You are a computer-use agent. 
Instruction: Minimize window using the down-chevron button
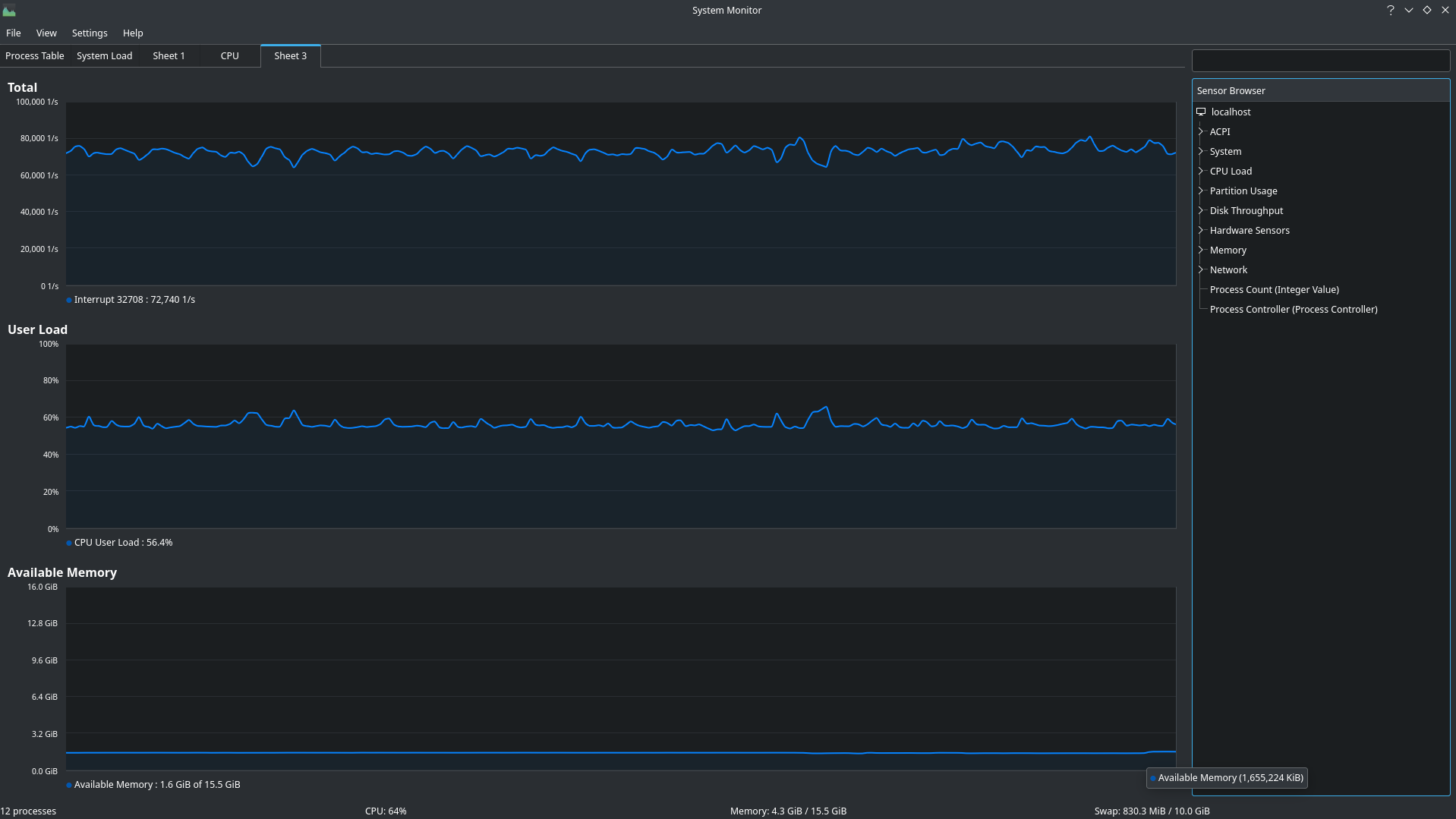tap(1409, 11)
